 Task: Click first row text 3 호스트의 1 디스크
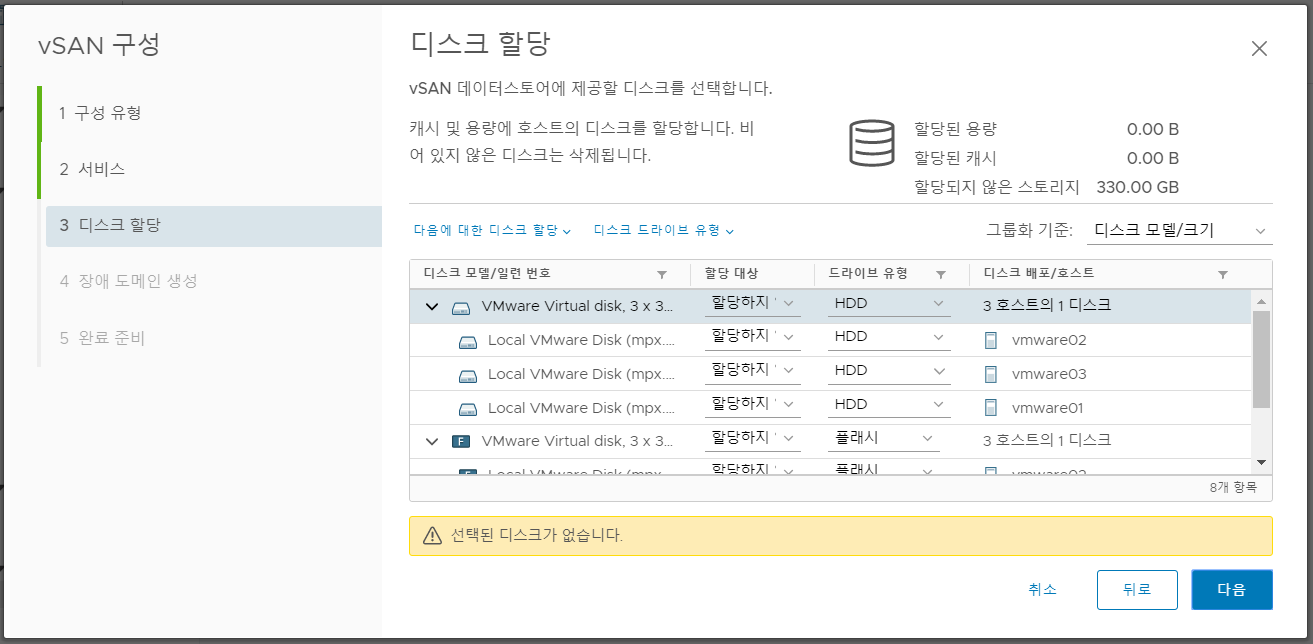coord(1047,305)
